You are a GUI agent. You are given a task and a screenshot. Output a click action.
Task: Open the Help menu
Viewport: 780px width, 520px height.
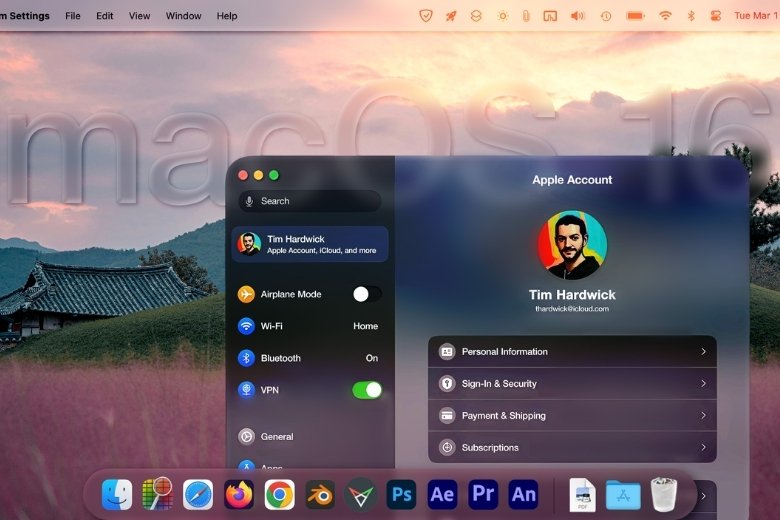pos(227,16)
